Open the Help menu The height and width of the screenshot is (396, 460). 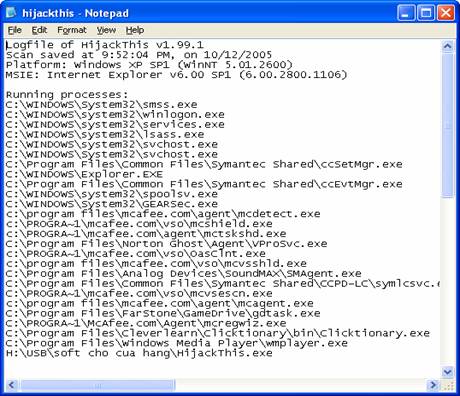[135, 30]
